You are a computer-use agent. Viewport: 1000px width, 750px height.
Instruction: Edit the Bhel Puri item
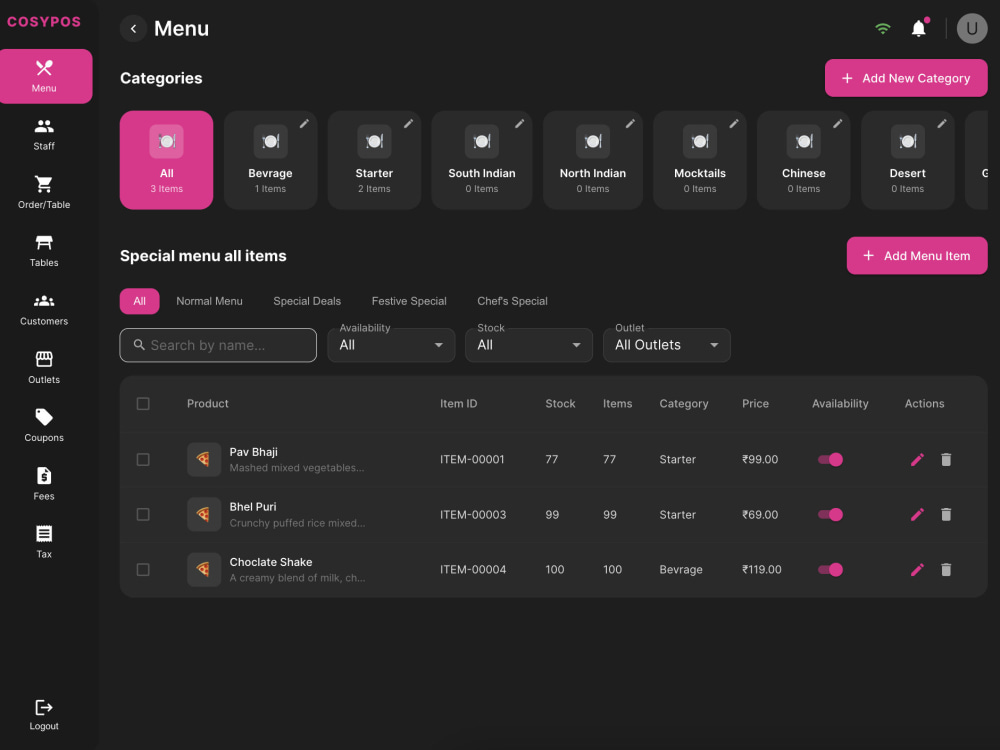coord(917,514)
